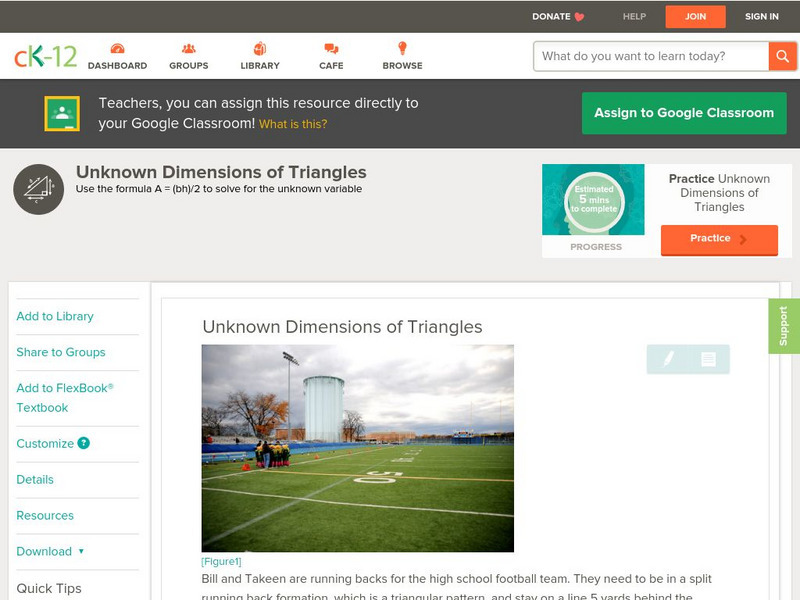
Task: Open the LIBRARY nav label
Action: pyautogui.click(x=260, y=66)
